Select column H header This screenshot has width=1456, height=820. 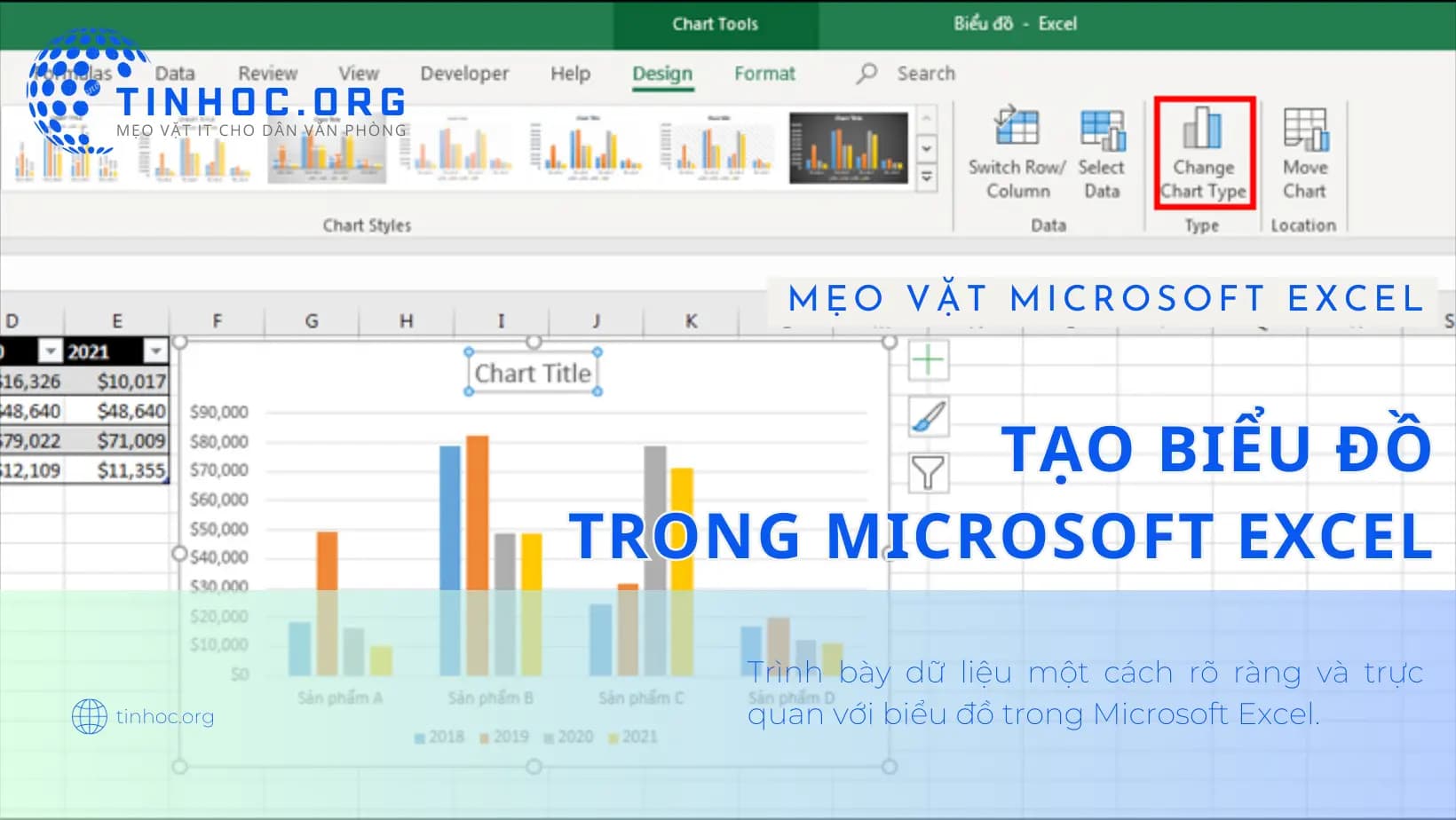(x=406, y=321)
